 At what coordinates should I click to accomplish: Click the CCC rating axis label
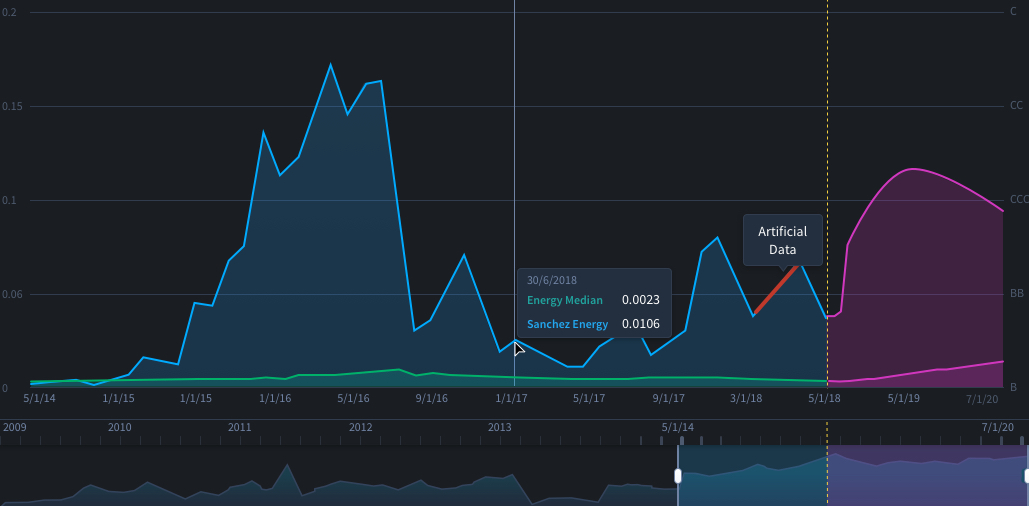click(1019, 200)
